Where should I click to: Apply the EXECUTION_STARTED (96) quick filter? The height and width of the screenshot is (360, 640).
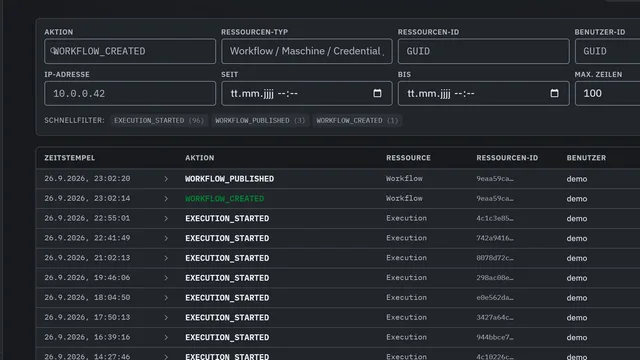click(159, 120)
